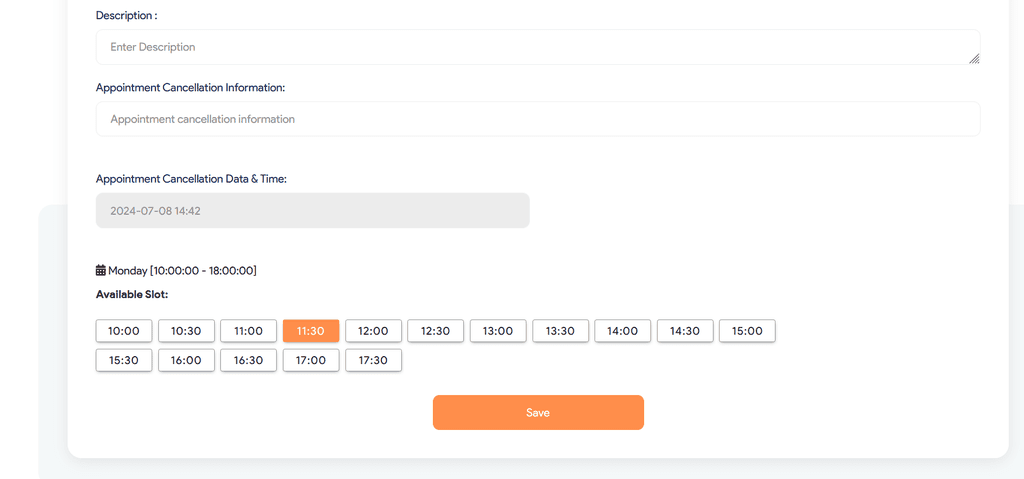
Task: Pick the 10:30 available slot
Action: pos(186,331)
